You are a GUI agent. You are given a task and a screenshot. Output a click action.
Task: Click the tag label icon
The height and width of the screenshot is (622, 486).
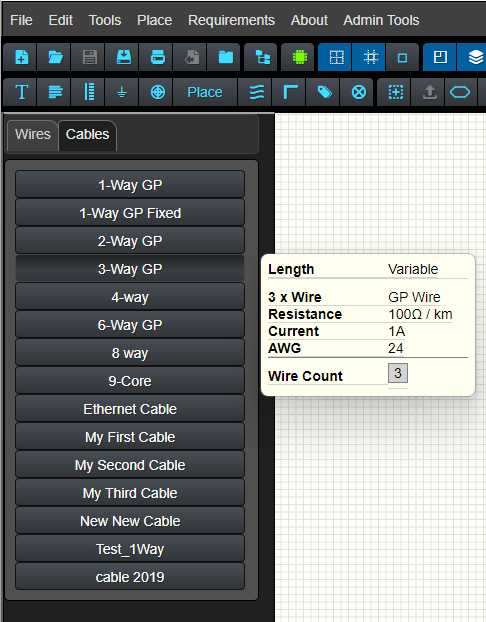(x=325, y=92)
